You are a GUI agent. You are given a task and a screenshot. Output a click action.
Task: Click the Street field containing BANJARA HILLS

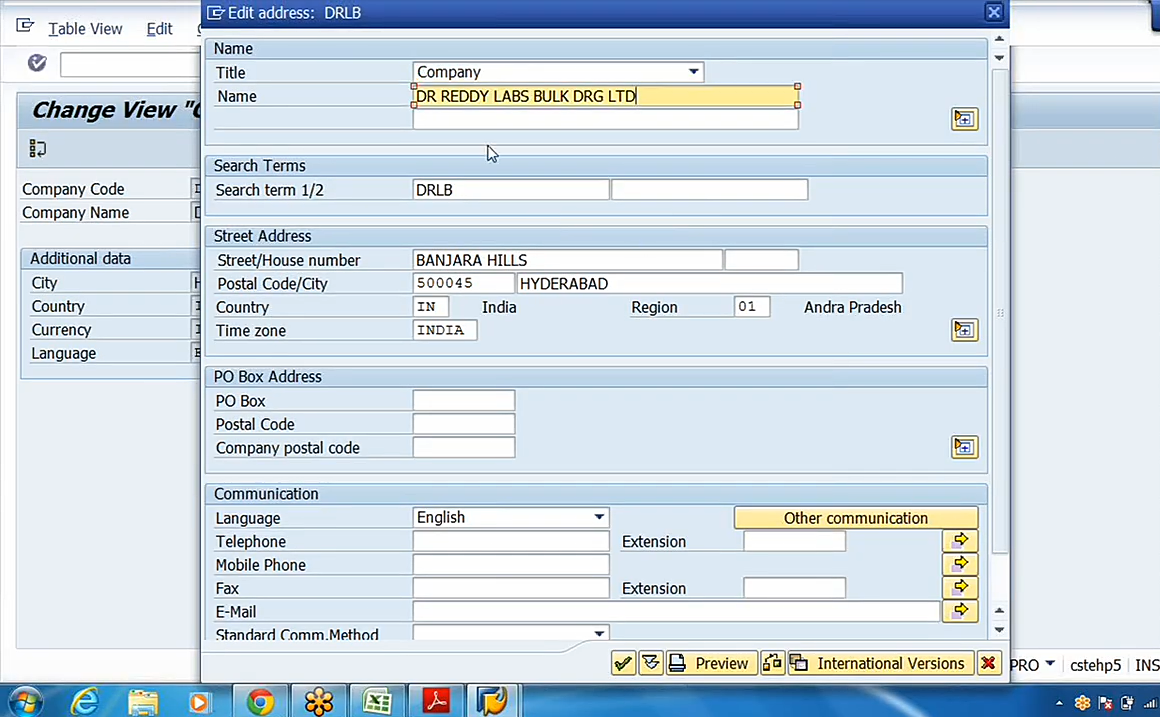coord(567,260)
